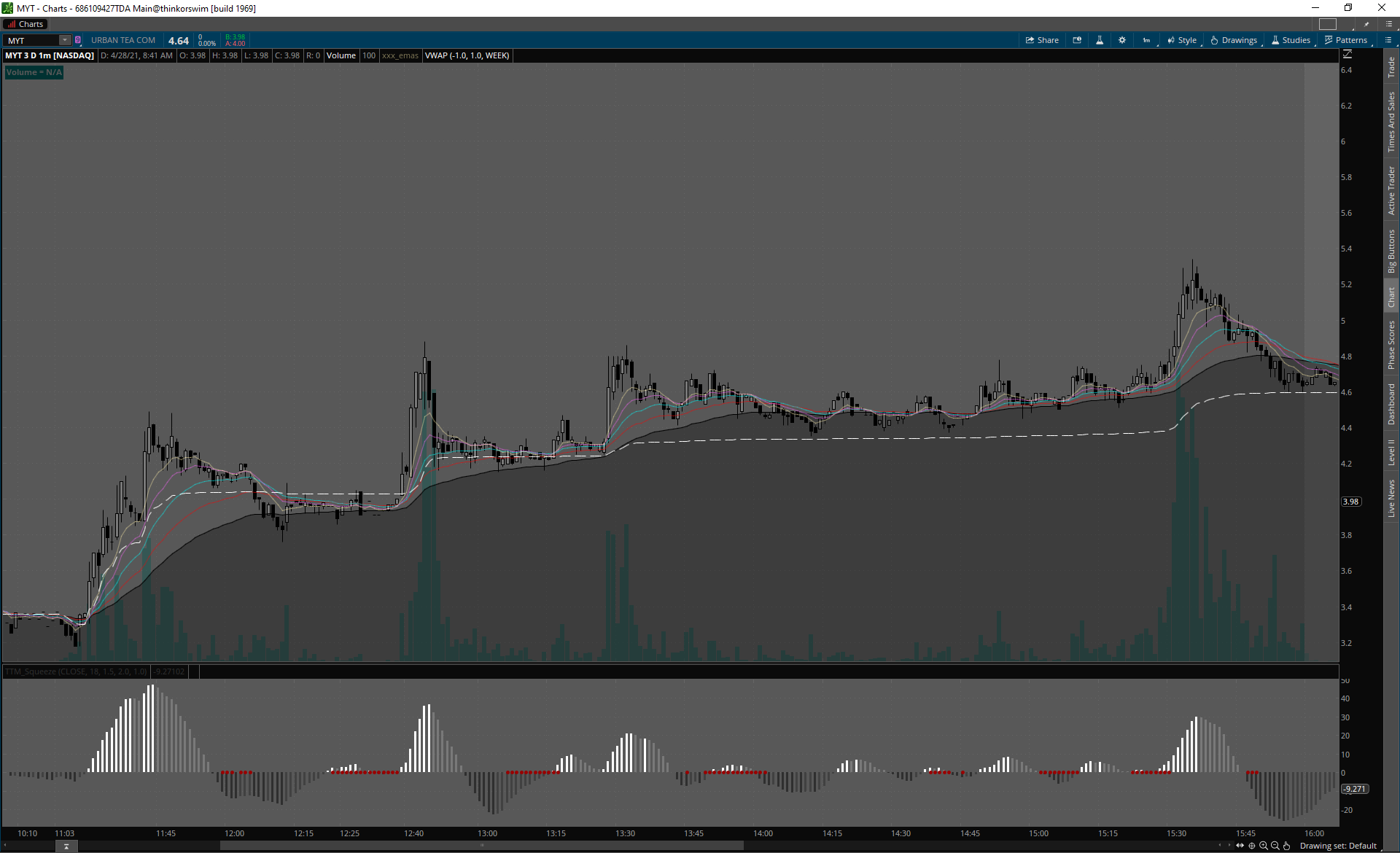This screenshot has width=1400, height=853.
Task: Click the drawing tool hand icon at bottom
Action: [x=1287, y=846]
